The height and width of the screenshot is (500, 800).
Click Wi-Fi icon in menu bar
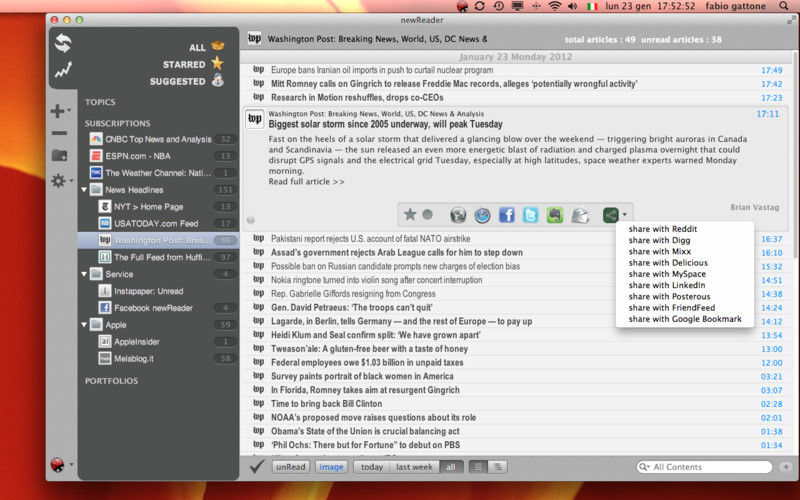point(554,6)
